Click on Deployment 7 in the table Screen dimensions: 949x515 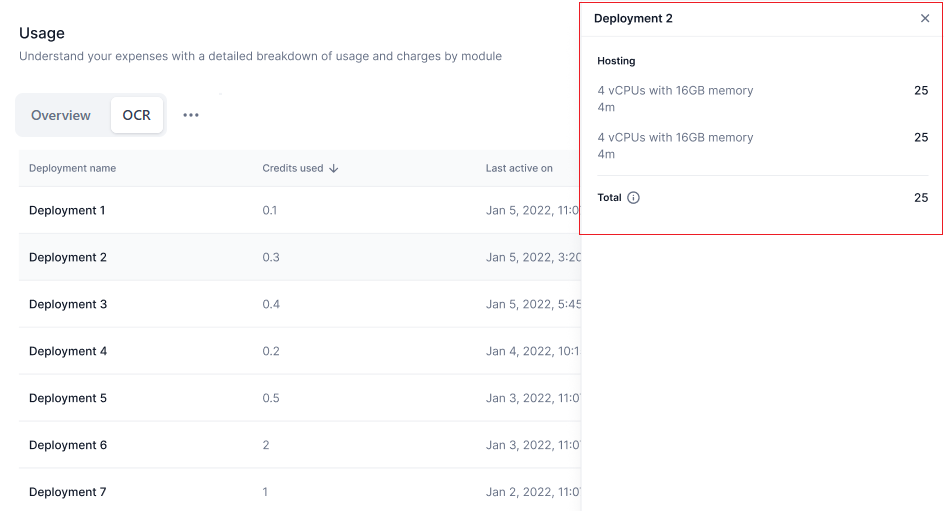[x=68, y=492]
